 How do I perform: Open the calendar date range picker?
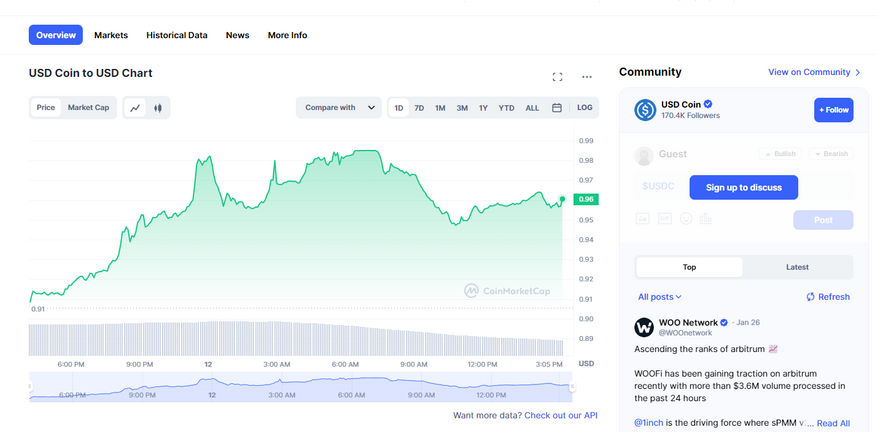tap(557, 108)
